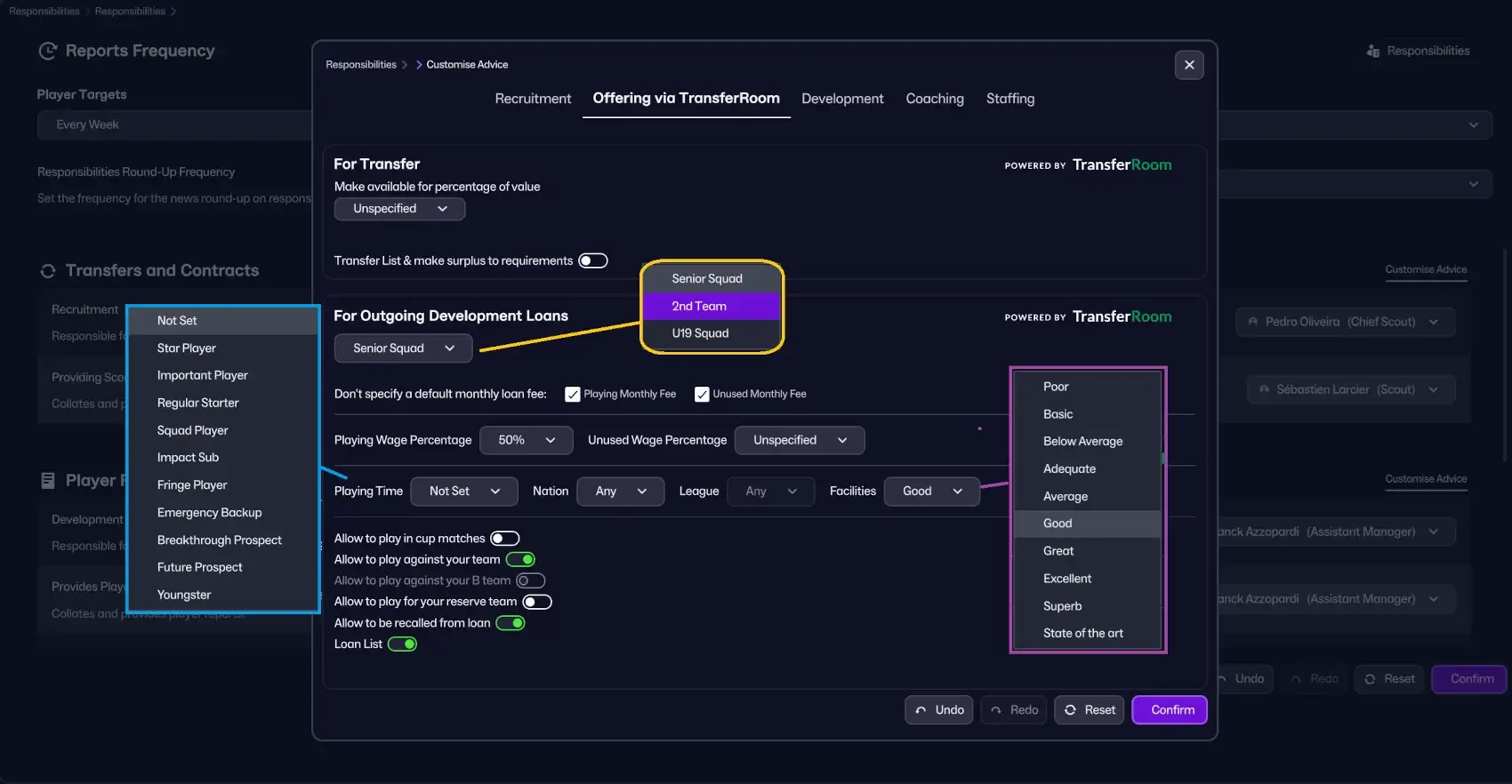Screen dimensions: 1512x784
Task: Click background page Confirm button
Action: tap(1469, 679)
